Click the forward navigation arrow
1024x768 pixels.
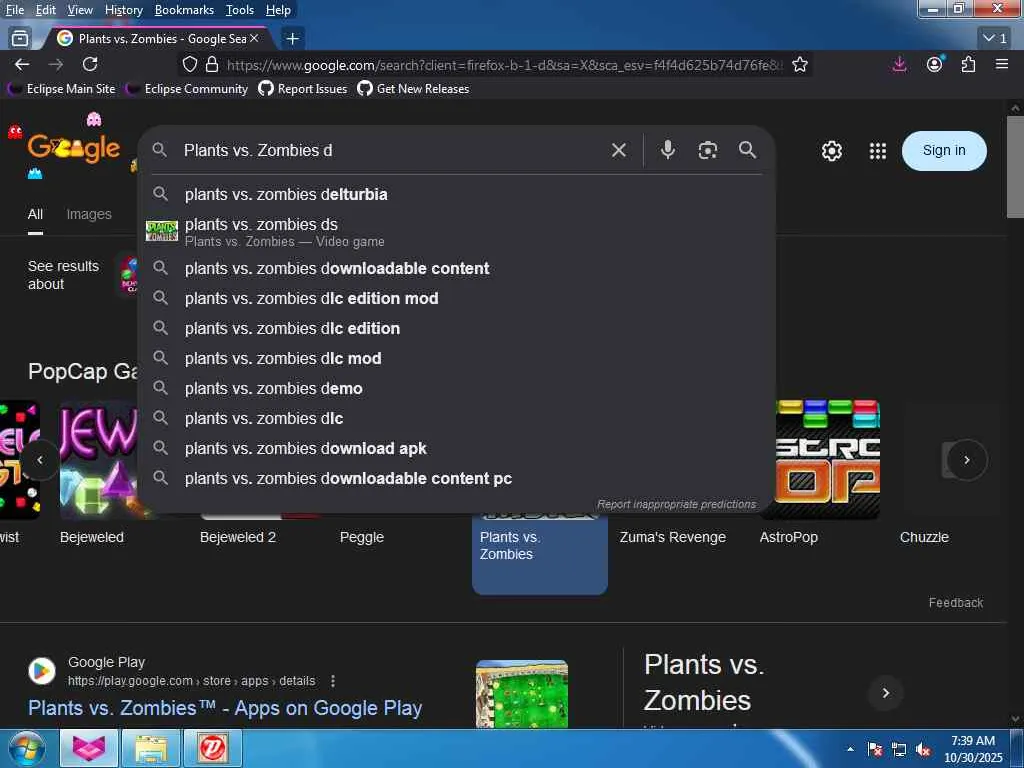pyautogui.click(x=56, y=64)
